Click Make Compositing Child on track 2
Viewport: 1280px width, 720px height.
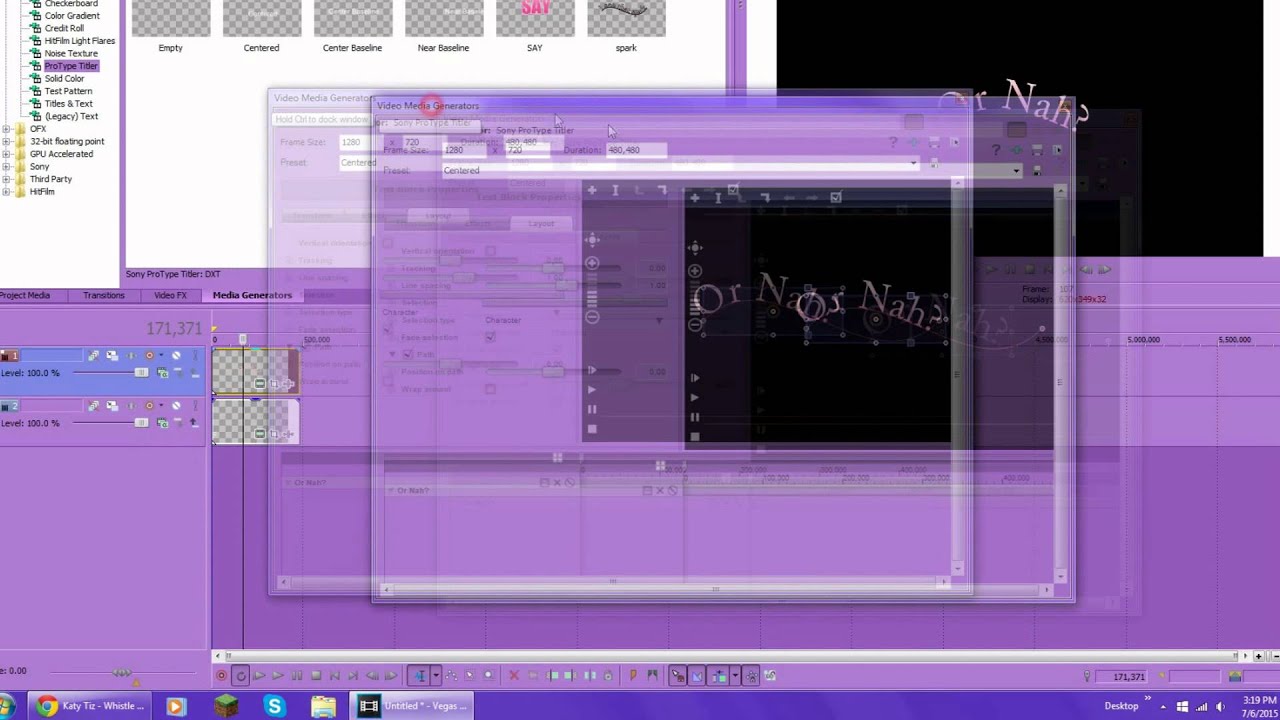click(x=194, y=422)
